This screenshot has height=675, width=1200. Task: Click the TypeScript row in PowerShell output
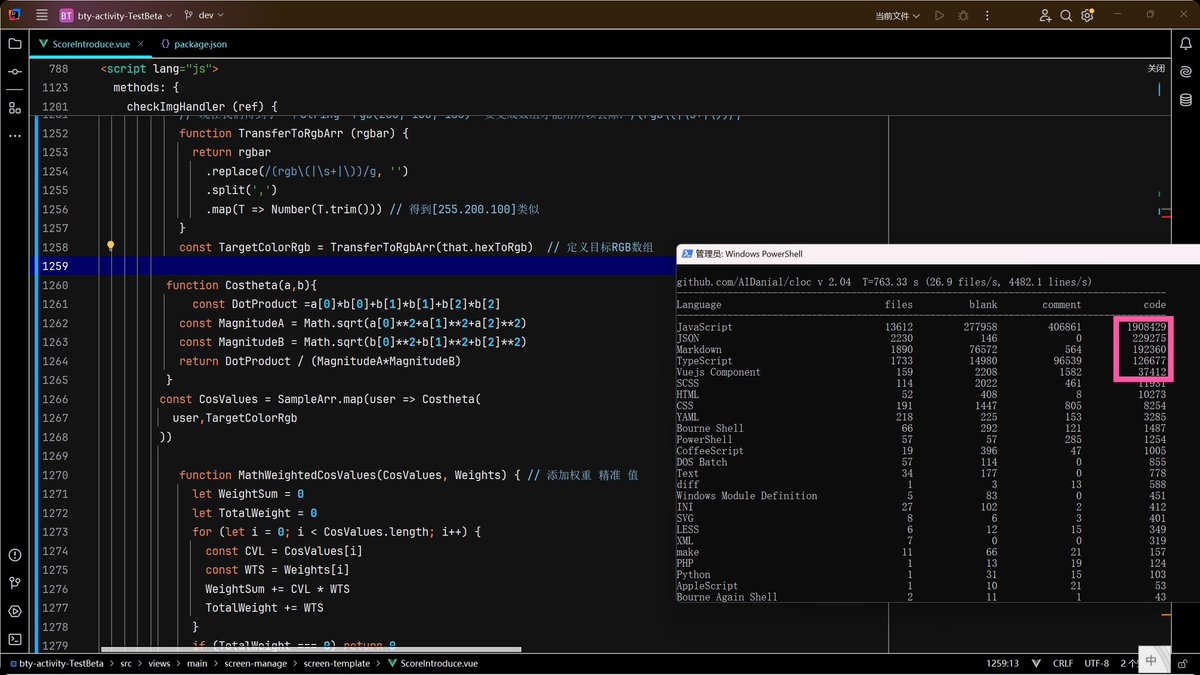[921, 361]
